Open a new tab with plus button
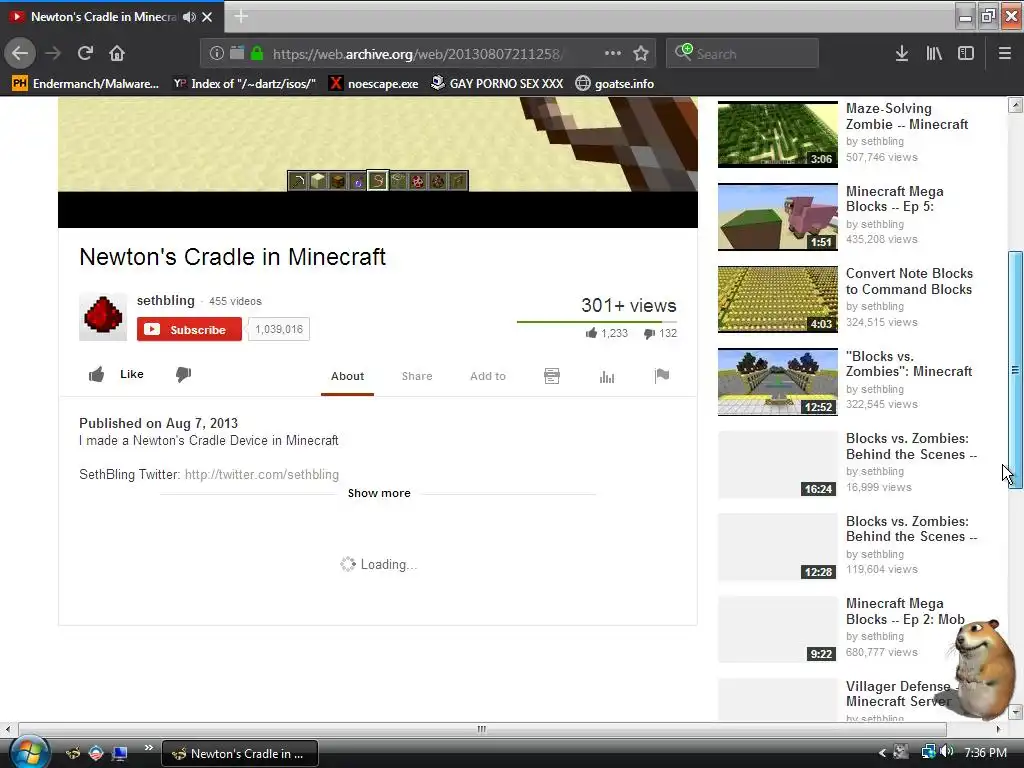 click(241, 16)
